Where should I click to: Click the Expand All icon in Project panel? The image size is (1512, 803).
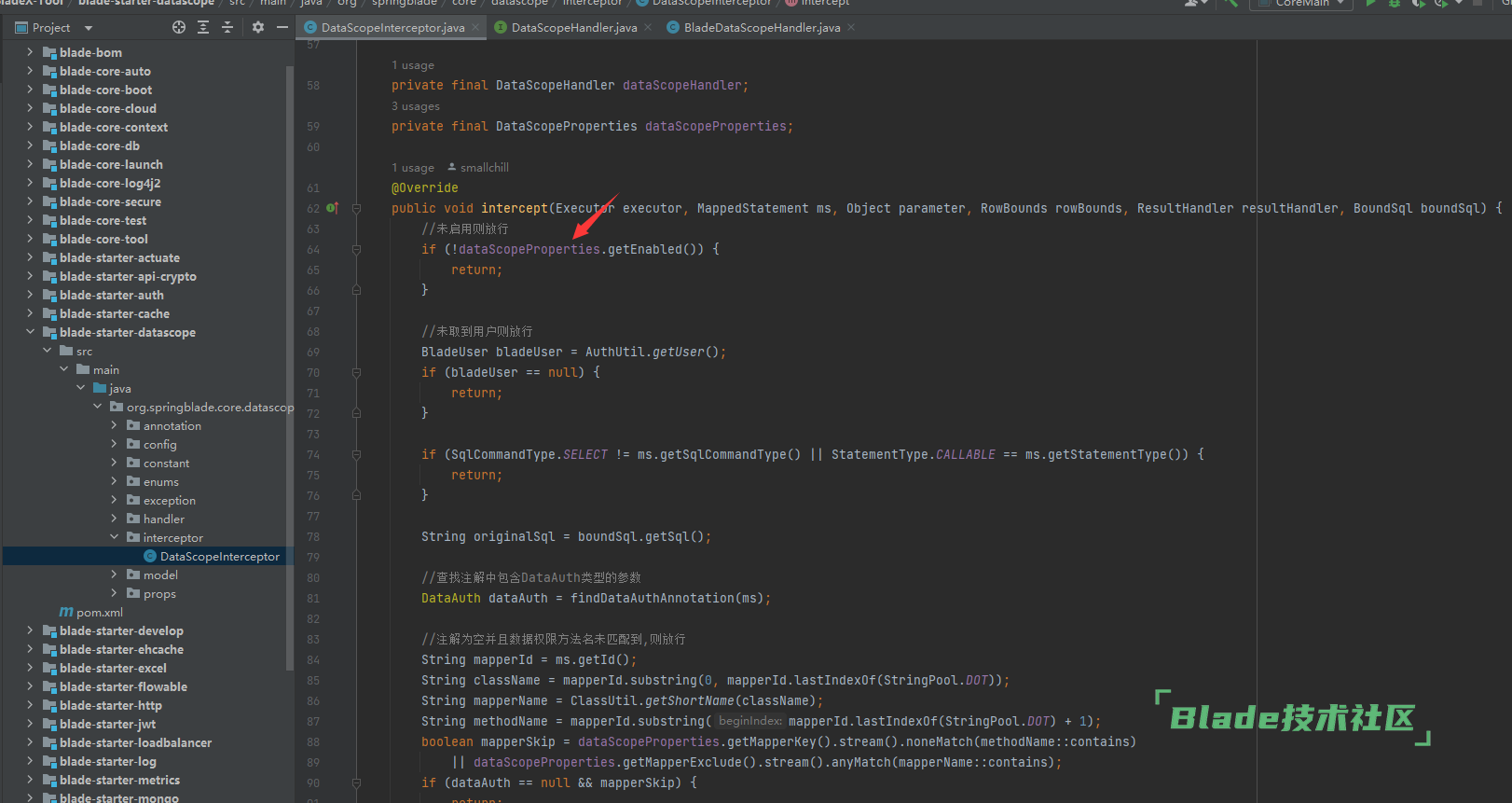pyautogui.click(x=203, y=28)
